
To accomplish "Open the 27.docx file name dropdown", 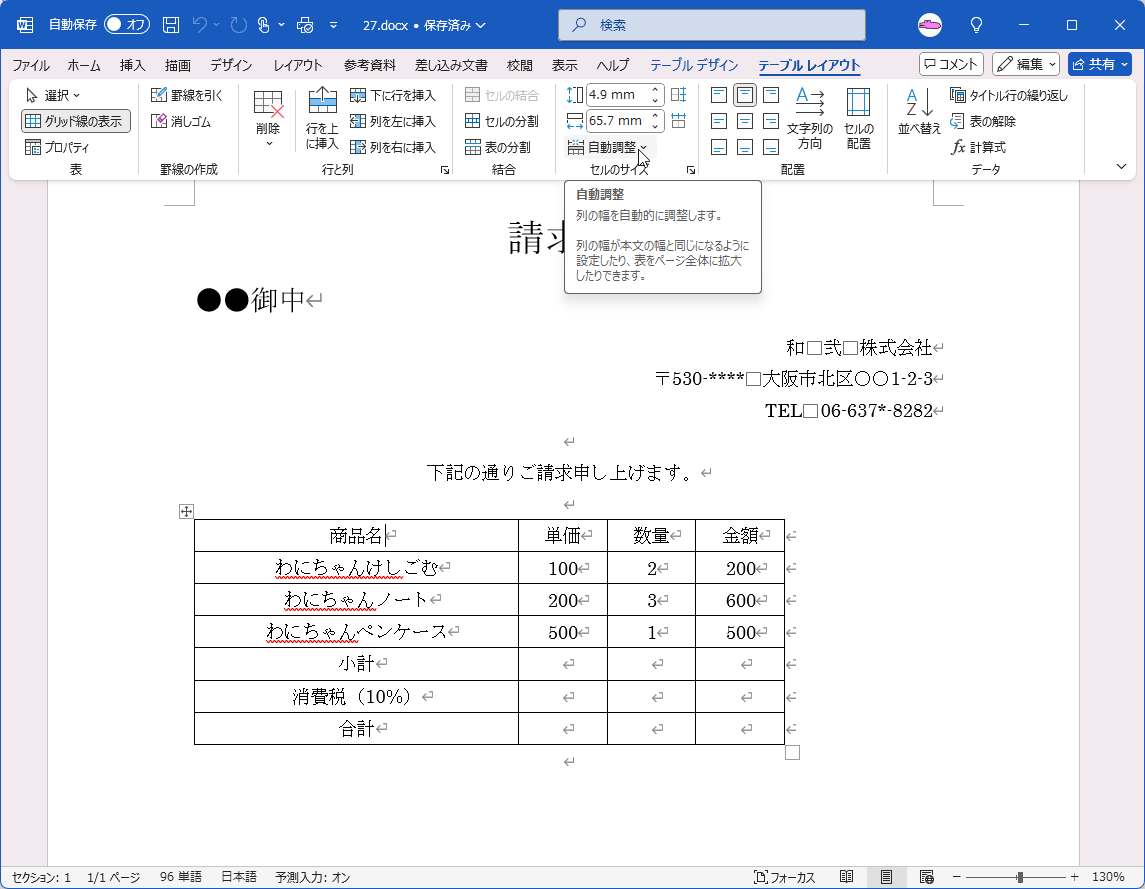I will 424,25.
